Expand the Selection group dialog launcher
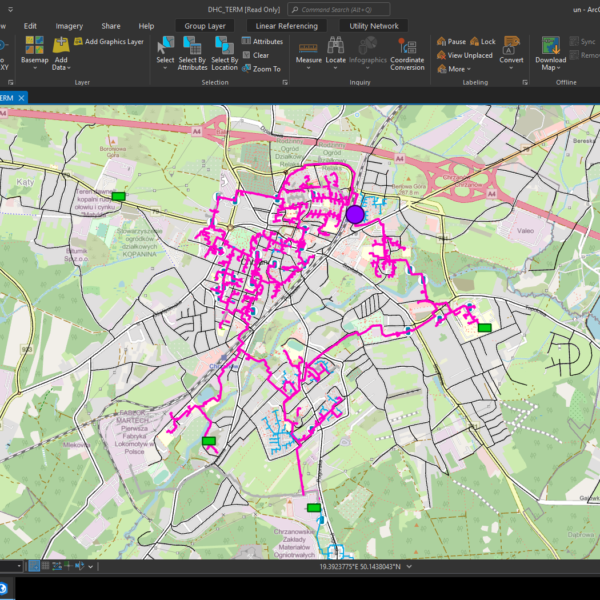600x600 pixels. click(x=284, y=83)
